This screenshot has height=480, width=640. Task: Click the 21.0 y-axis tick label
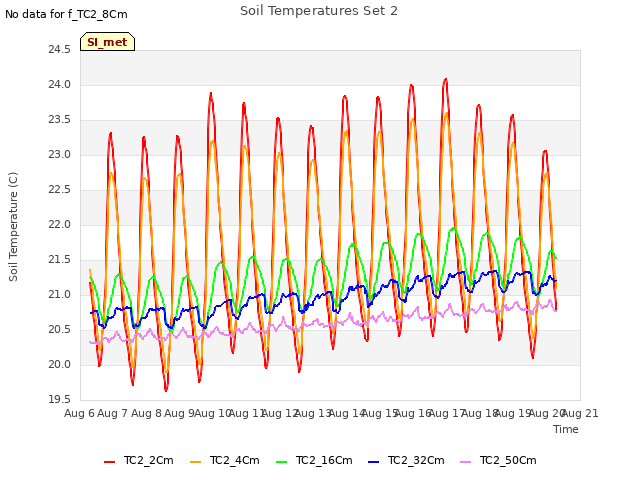(60, 295)
